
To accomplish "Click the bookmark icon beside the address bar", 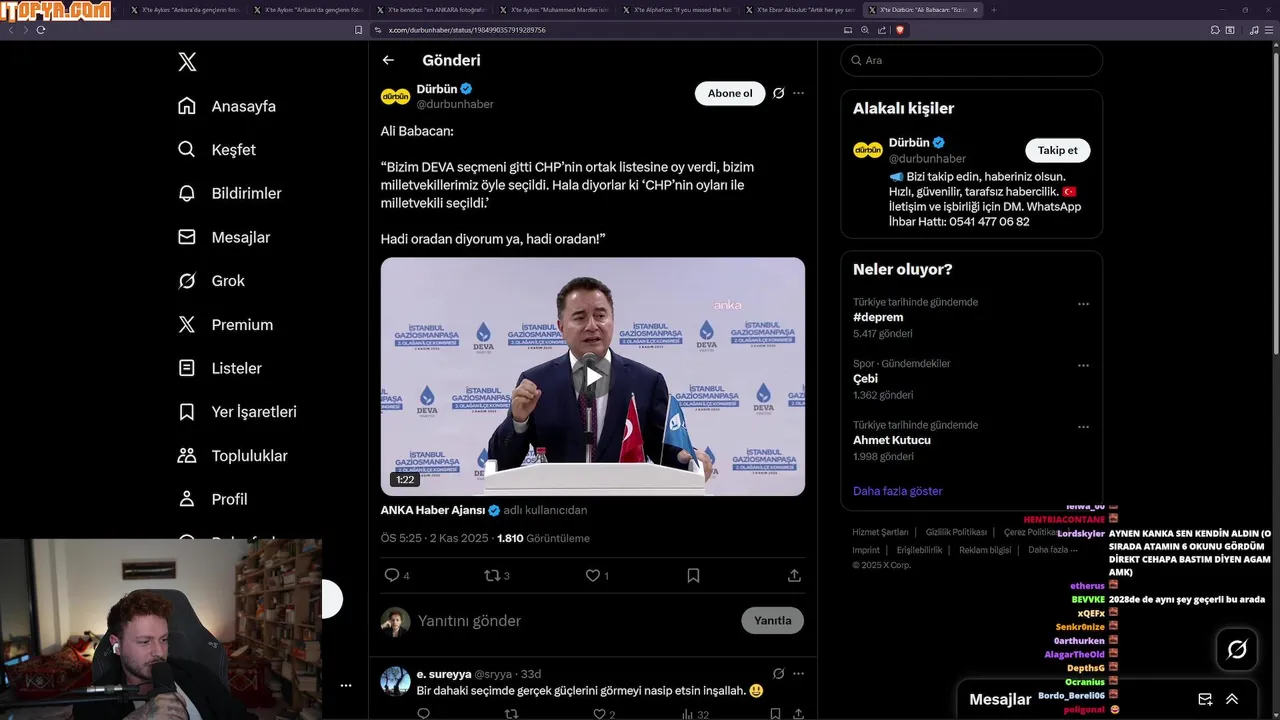I will pyautogui.click(x=359, y=30).
